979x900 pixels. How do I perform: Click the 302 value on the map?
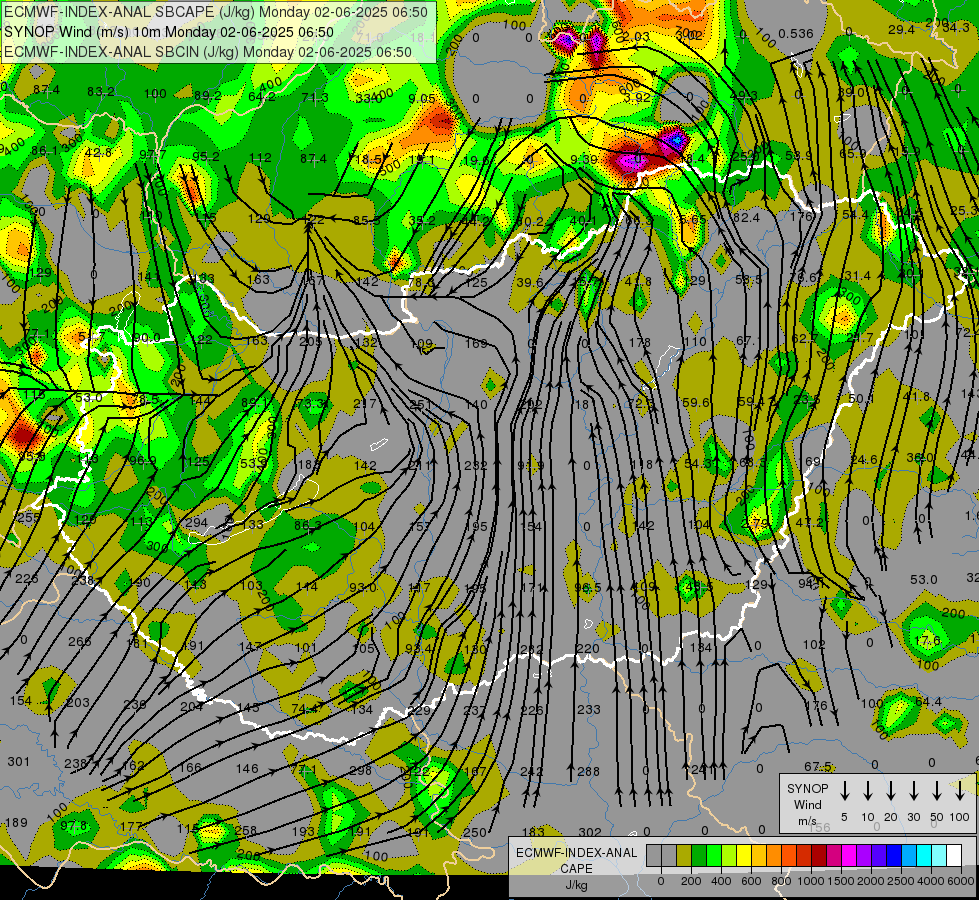click(589, 832)
